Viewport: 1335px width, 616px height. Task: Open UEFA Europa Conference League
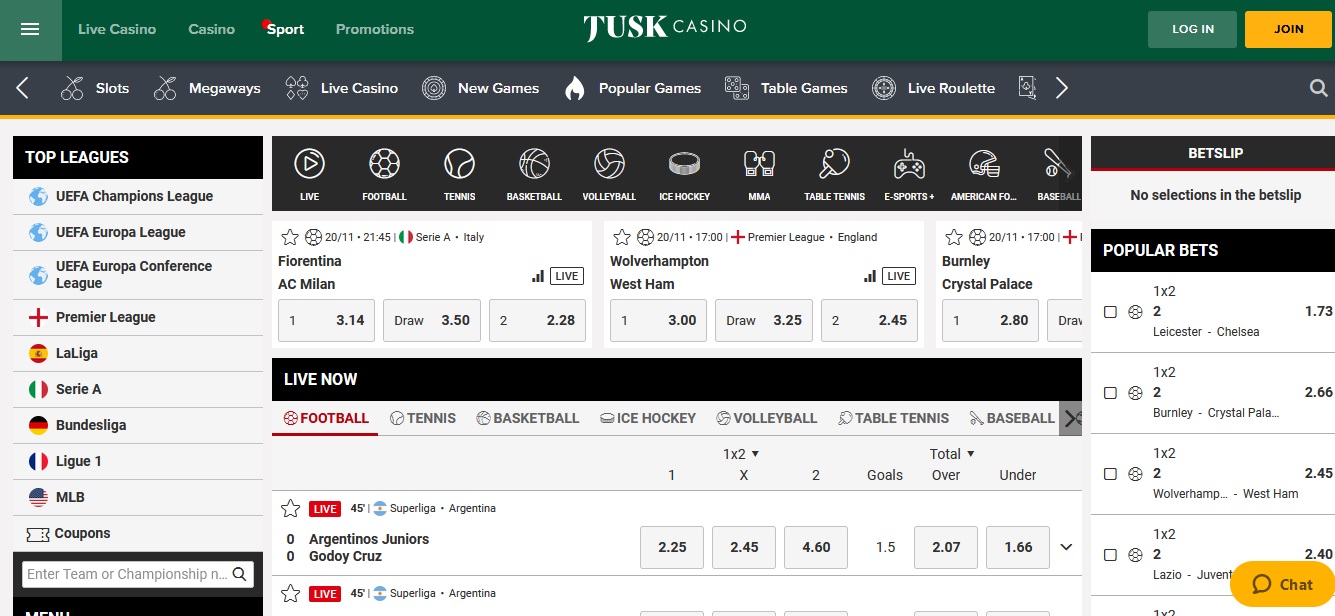pos(138,274)
